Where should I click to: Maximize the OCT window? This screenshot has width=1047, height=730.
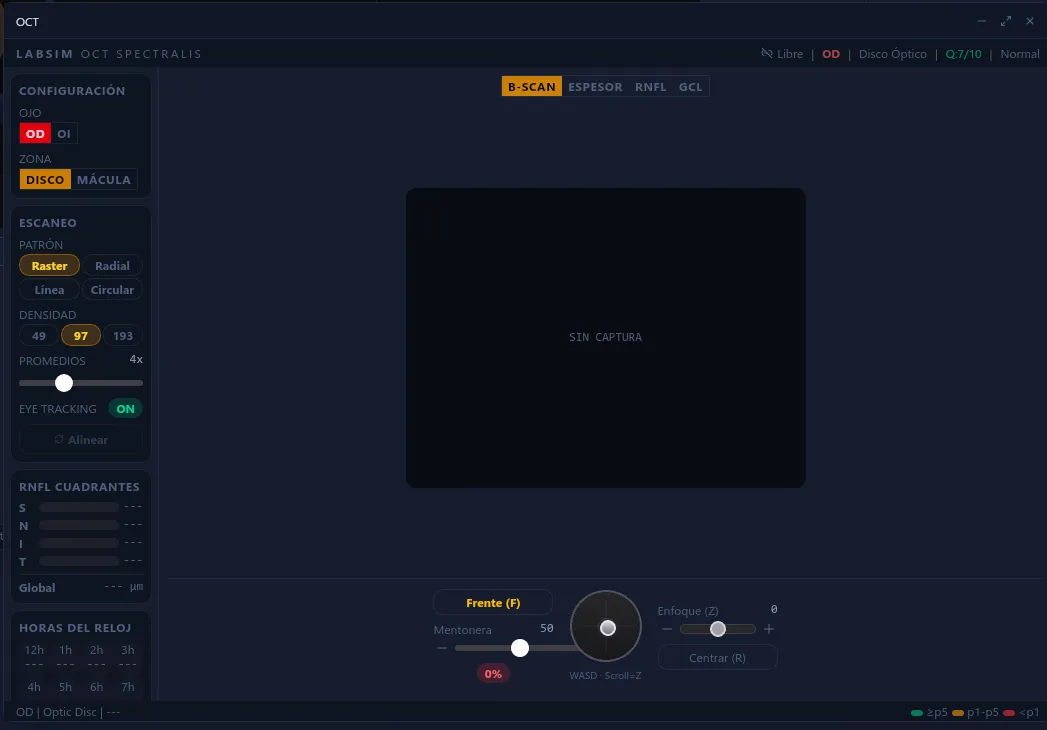[1006, 21]
